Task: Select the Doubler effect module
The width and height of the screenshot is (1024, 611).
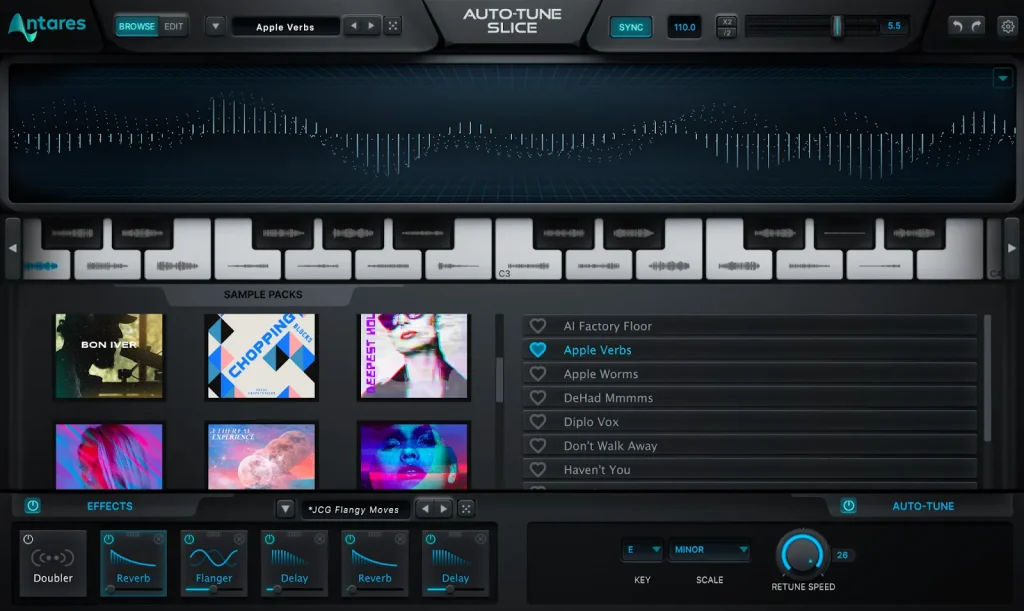Action: coord(52,565)
